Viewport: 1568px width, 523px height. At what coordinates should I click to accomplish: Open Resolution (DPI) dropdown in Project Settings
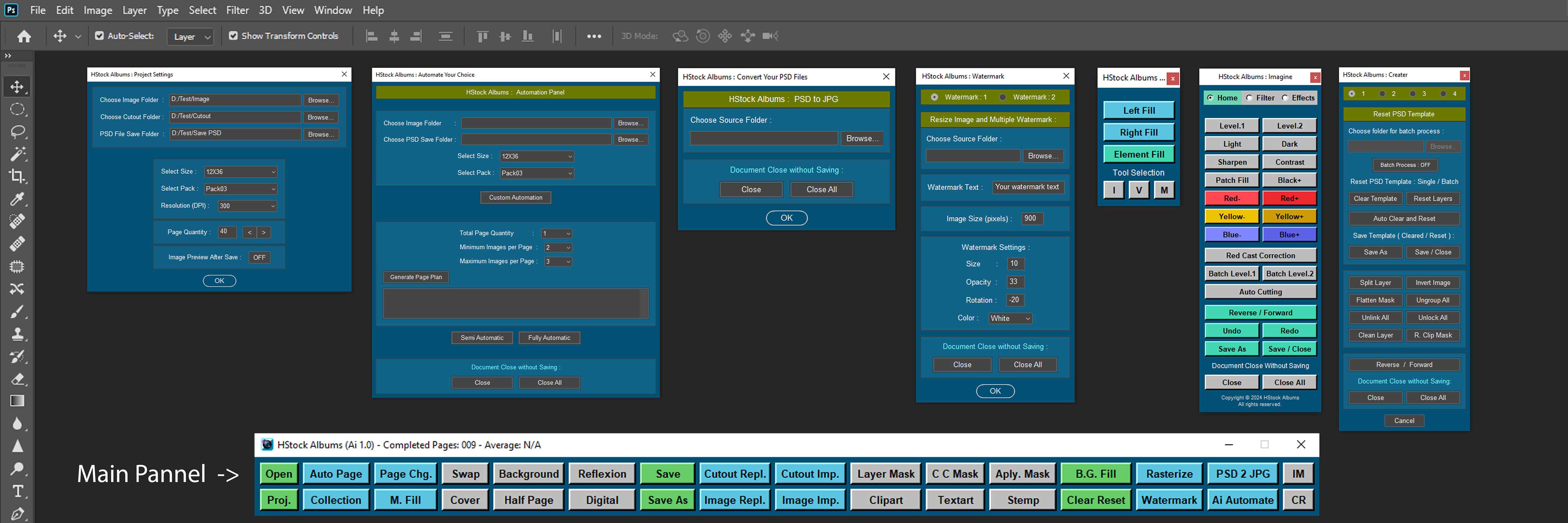(247, 206)
